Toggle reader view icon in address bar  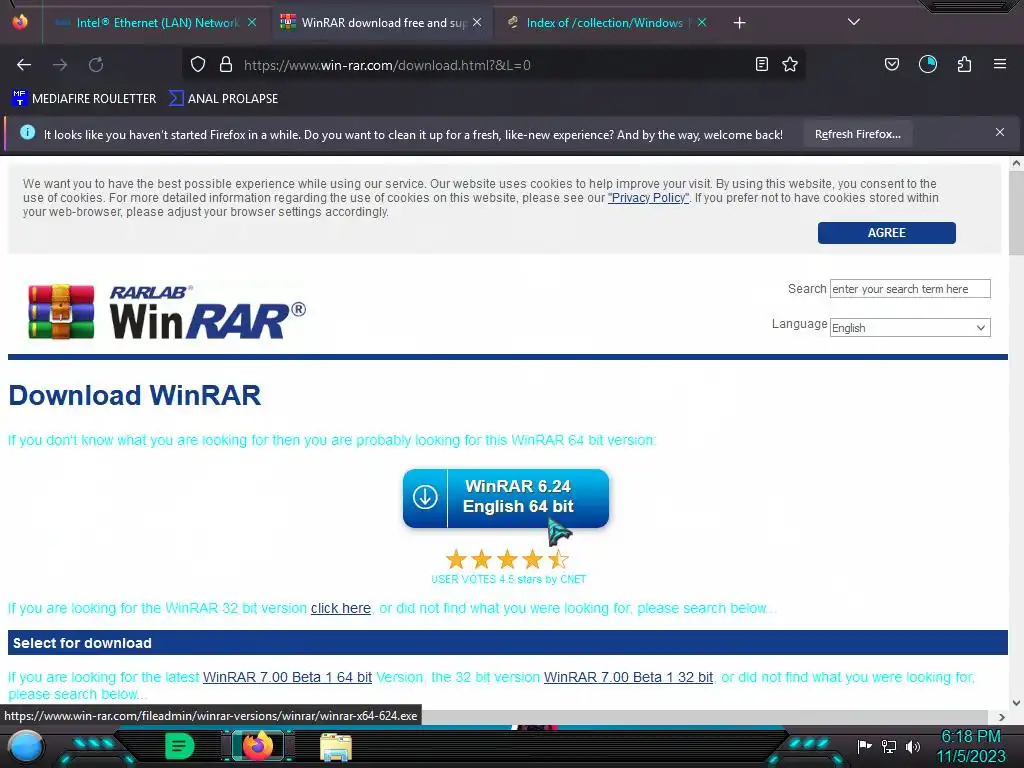point(761,64)
